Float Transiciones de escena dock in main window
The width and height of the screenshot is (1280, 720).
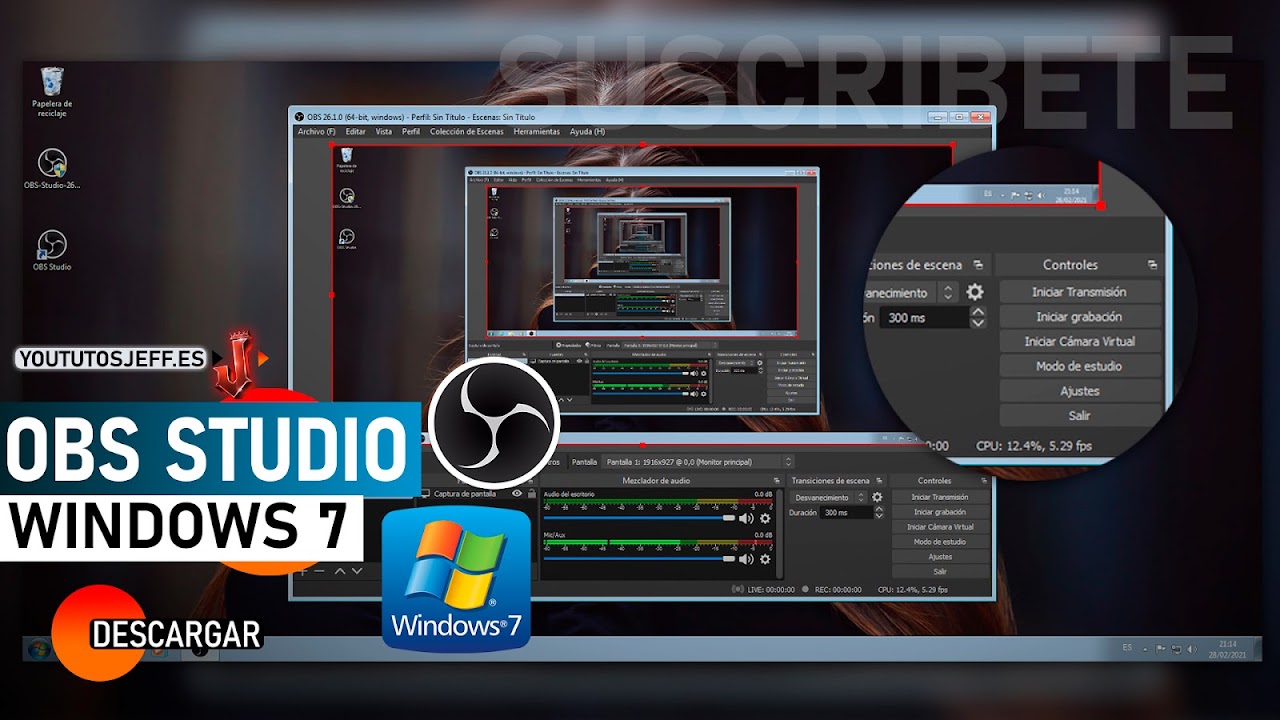pos(881,481)
